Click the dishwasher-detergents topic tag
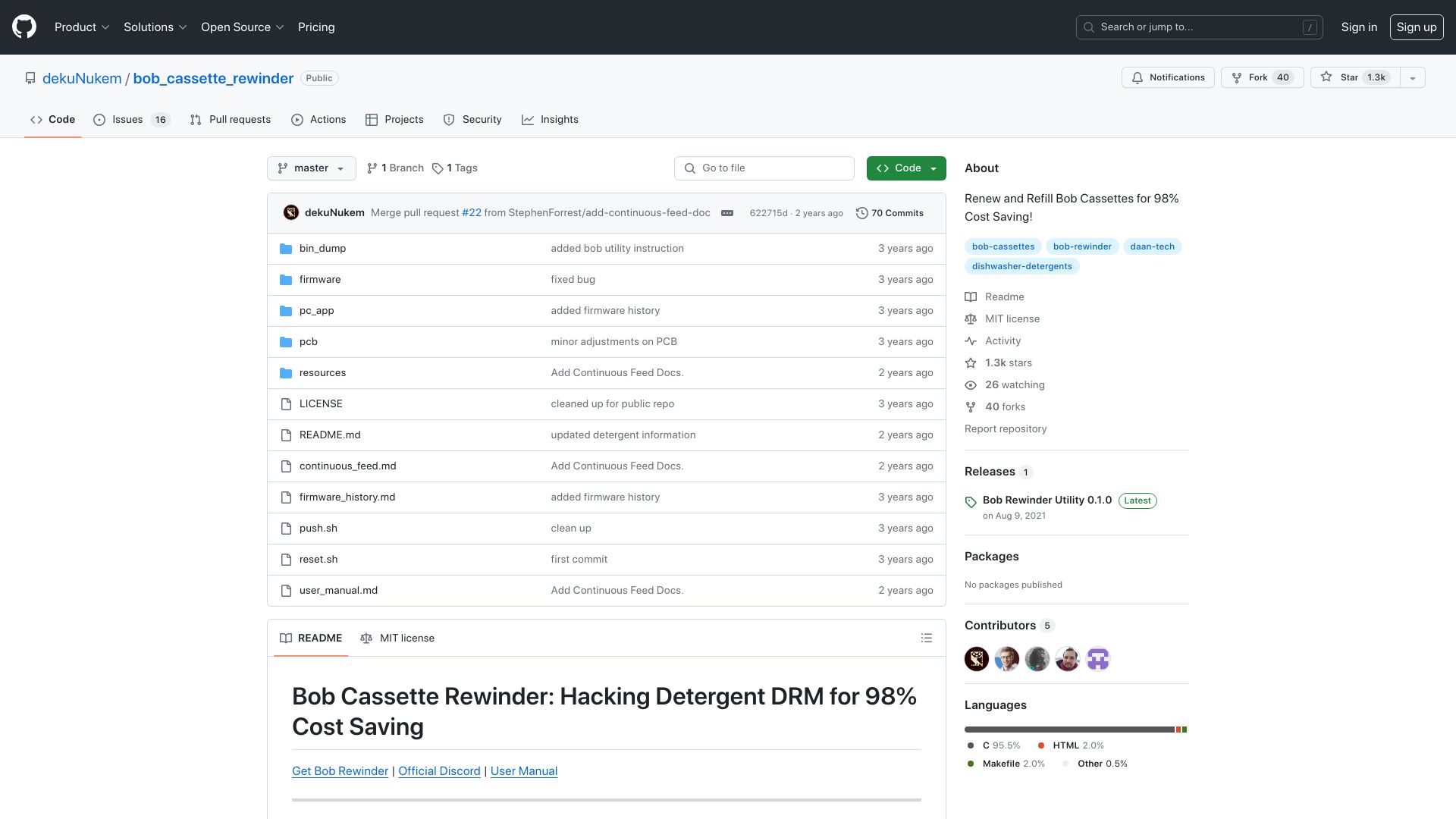 pos(1022,267)
